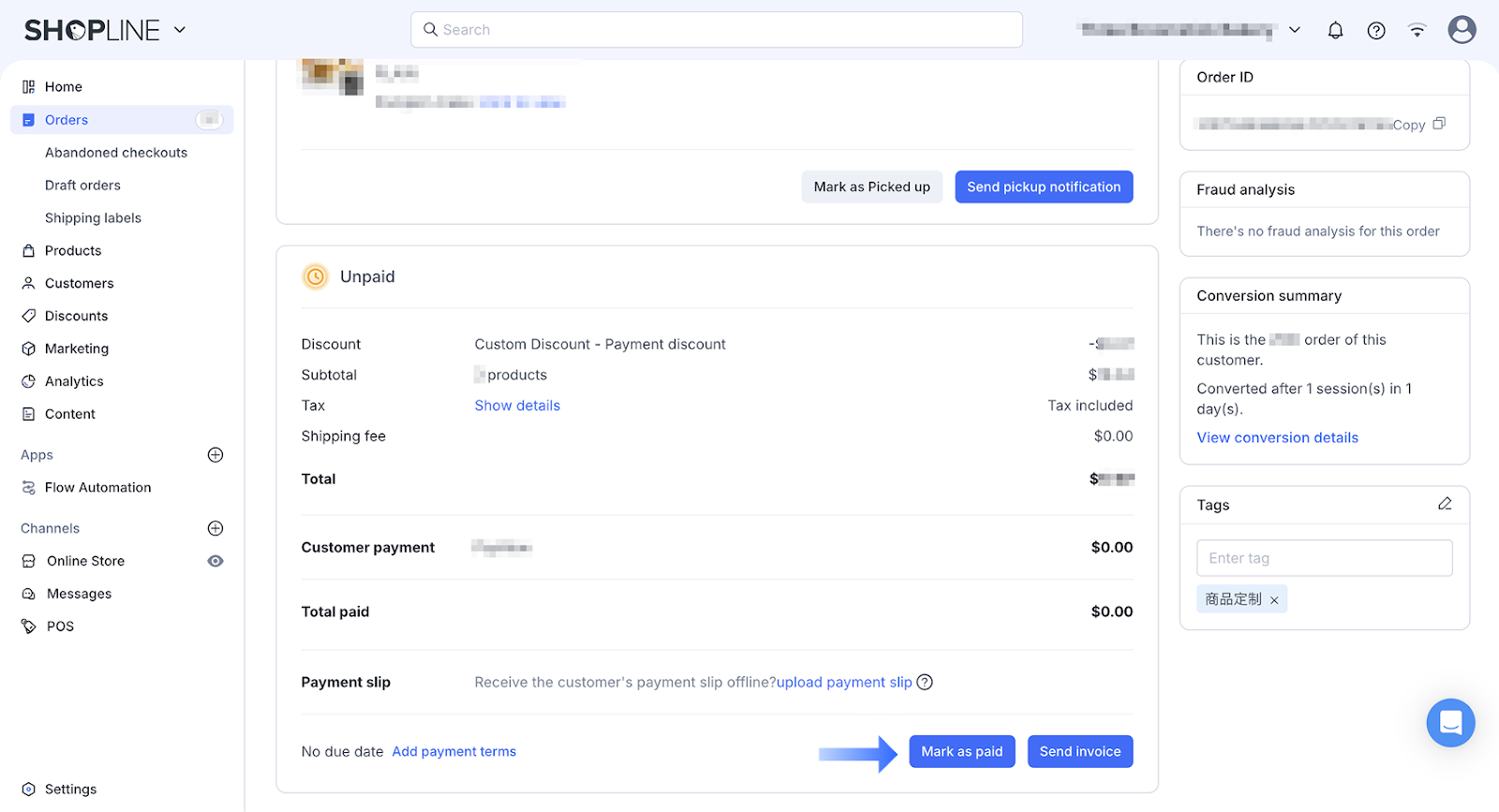Screen dimensions: 1499x812
Task: Click the Send pickup notification button
Action: pos(1044,187)
